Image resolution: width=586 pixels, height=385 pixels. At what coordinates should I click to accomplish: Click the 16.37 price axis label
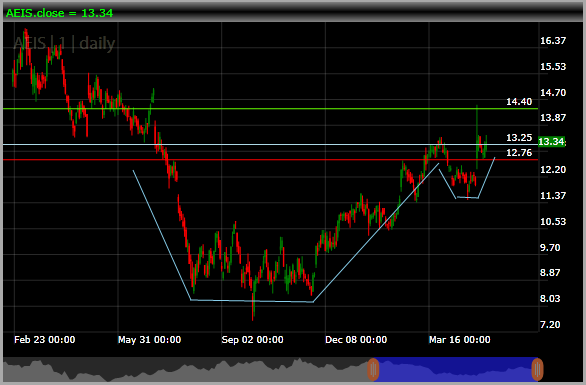click(553, 41)
